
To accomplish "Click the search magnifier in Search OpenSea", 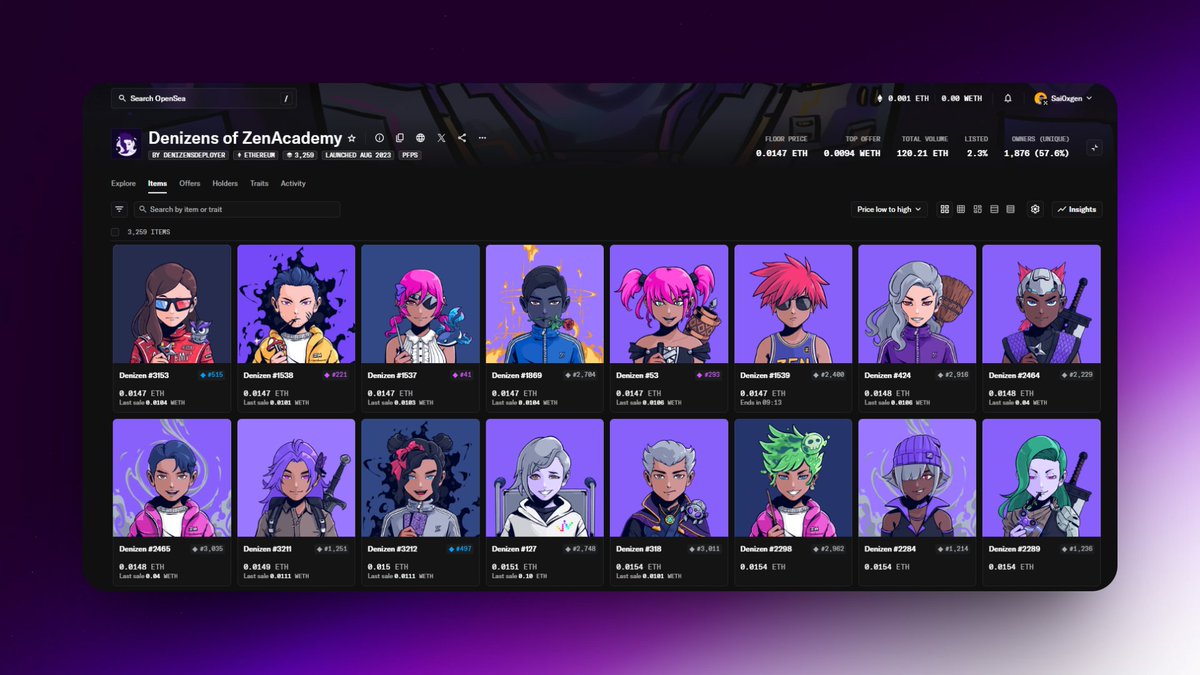I will (x=122, y=99).
